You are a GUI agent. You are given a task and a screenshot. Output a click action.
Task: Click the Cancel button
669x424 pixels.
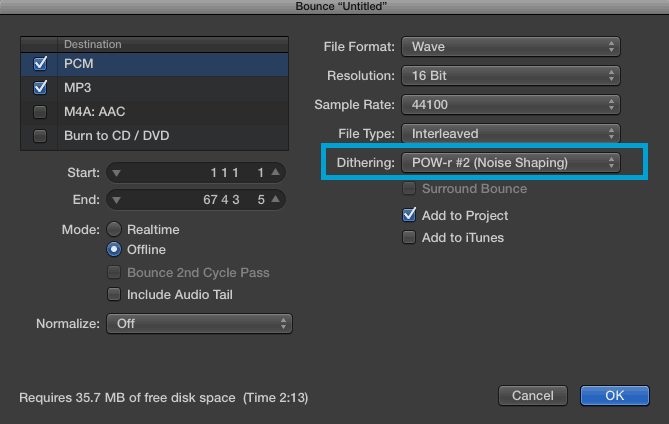(533, 395)
